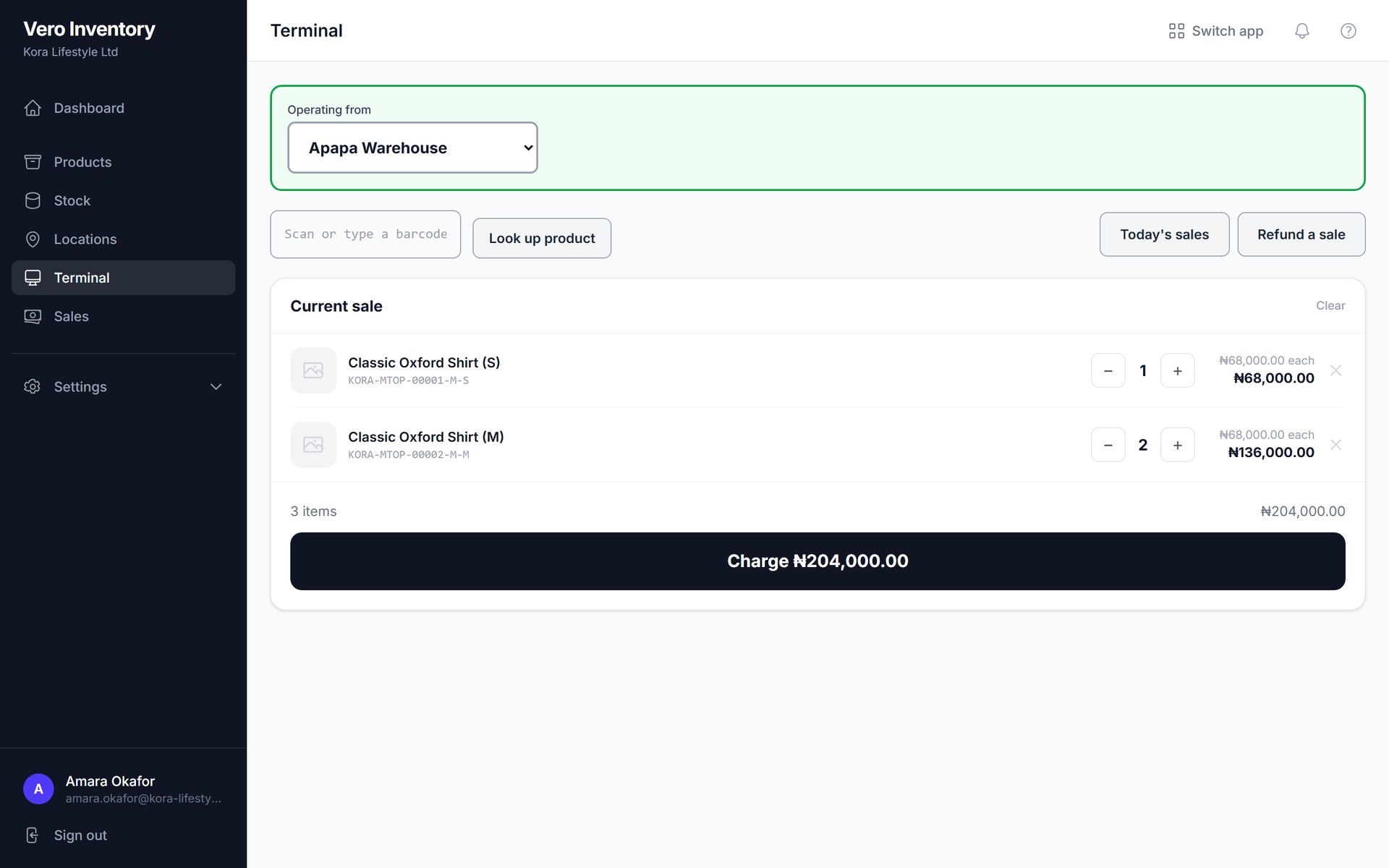The height and width of the screenshot is (868, 1389).
Task: Click Look up product button
Action: [x=542, y=238]
